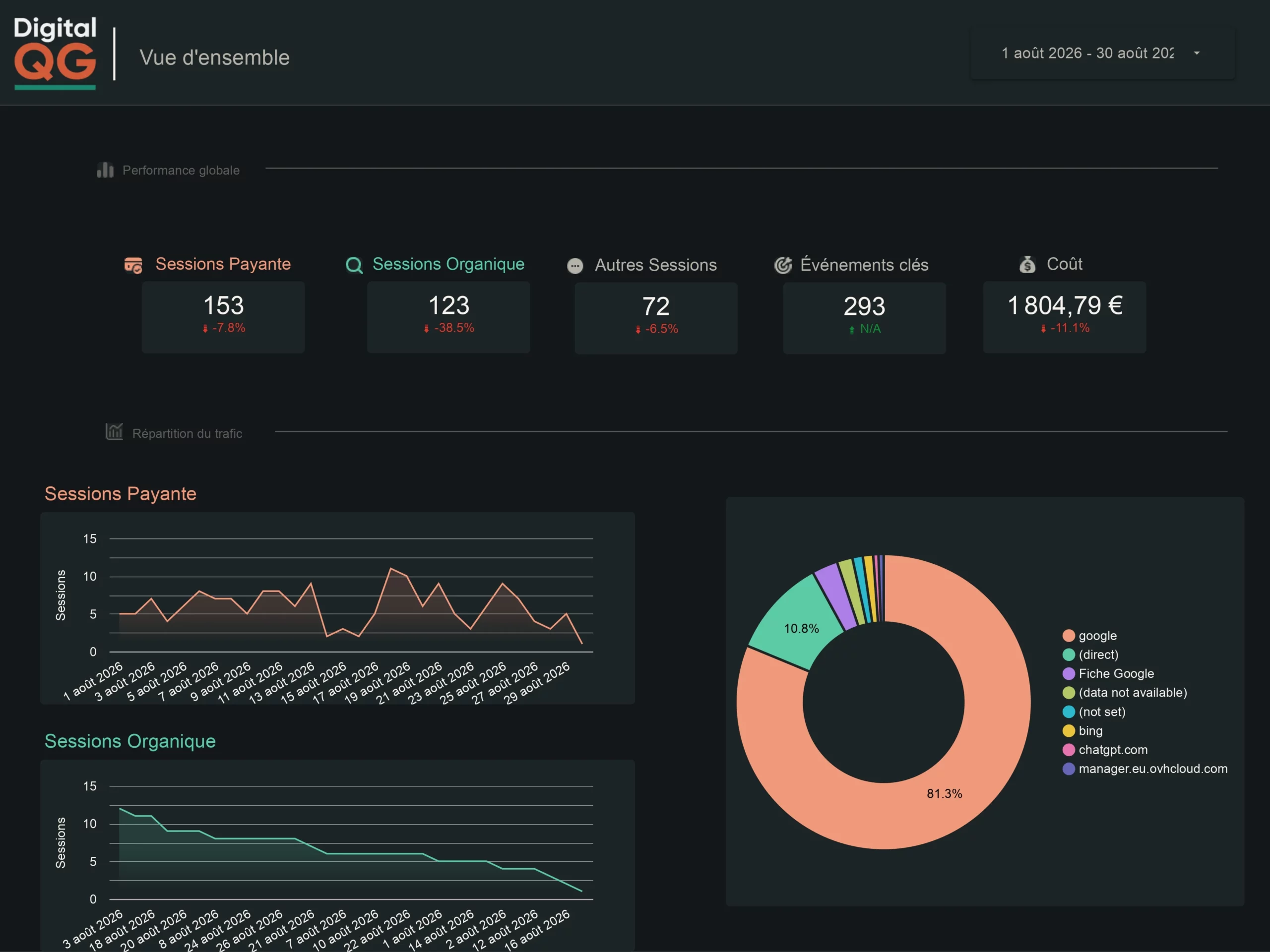1270x952 pixels.
Task: Open the date range dropdown arrow
Action: [1197, 54]
